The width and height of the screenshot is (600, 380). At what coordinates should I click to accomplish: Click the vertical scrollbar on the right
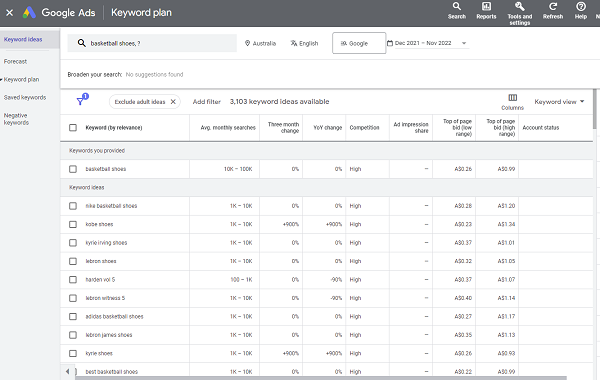594,109
